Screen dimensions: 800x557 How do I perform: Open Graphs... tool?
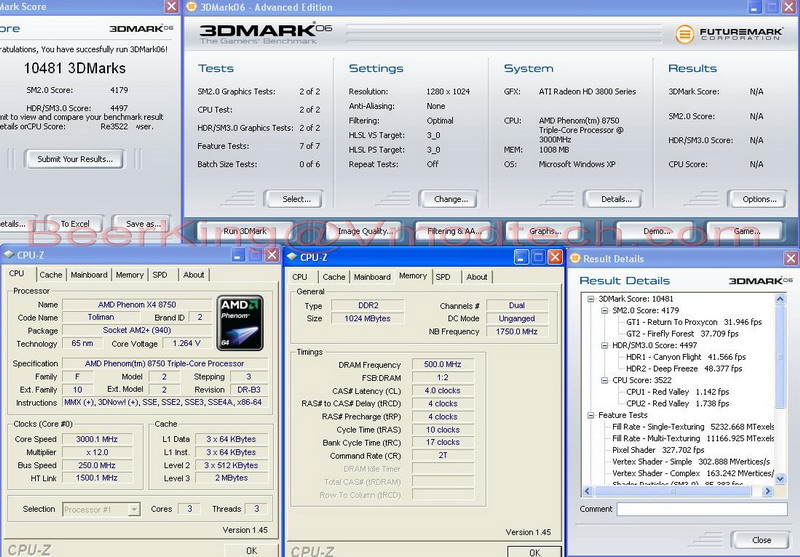click(x=544, y=231)
